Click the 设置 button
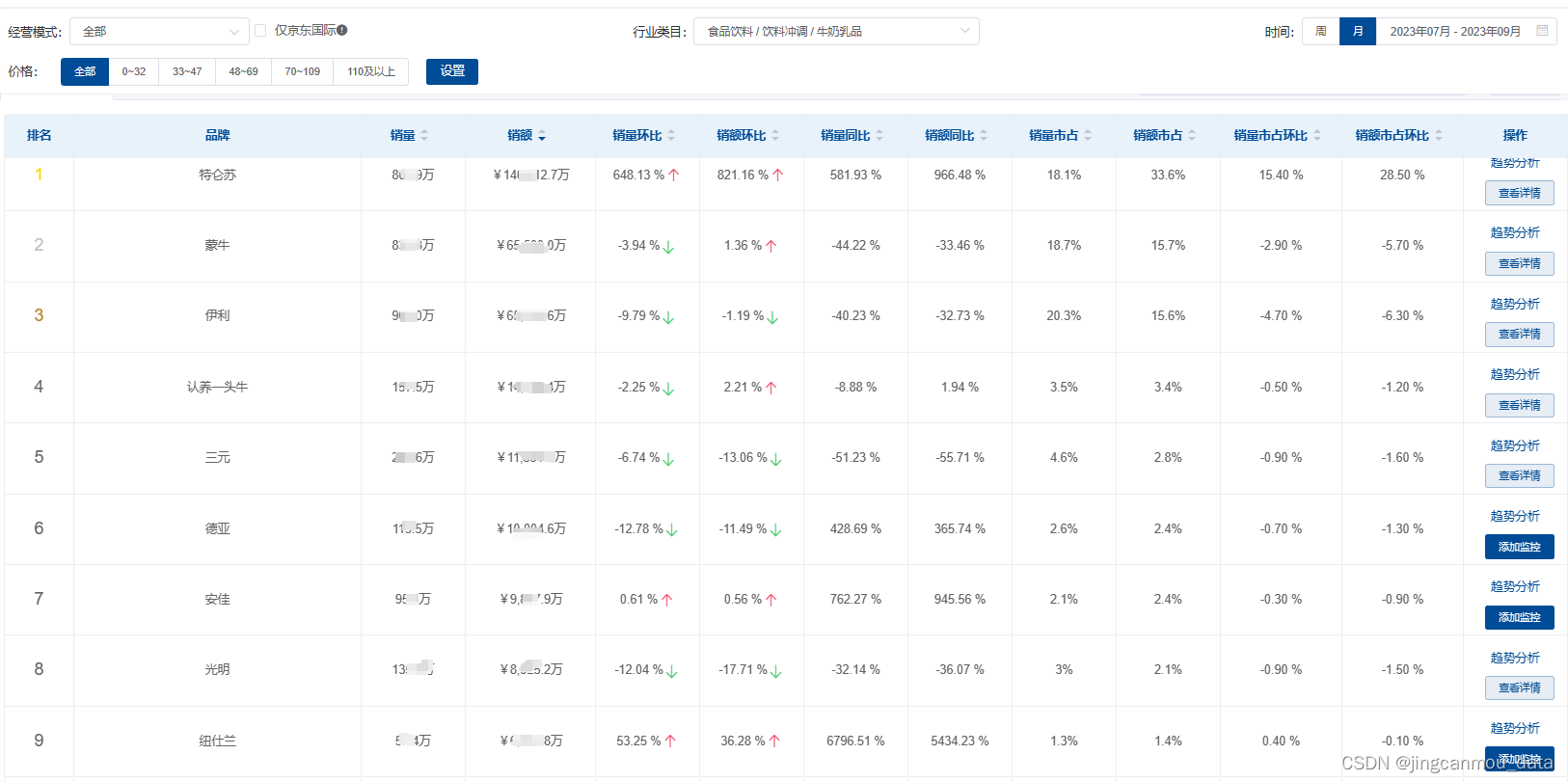The image size is (1568, 782). point(452,71)
